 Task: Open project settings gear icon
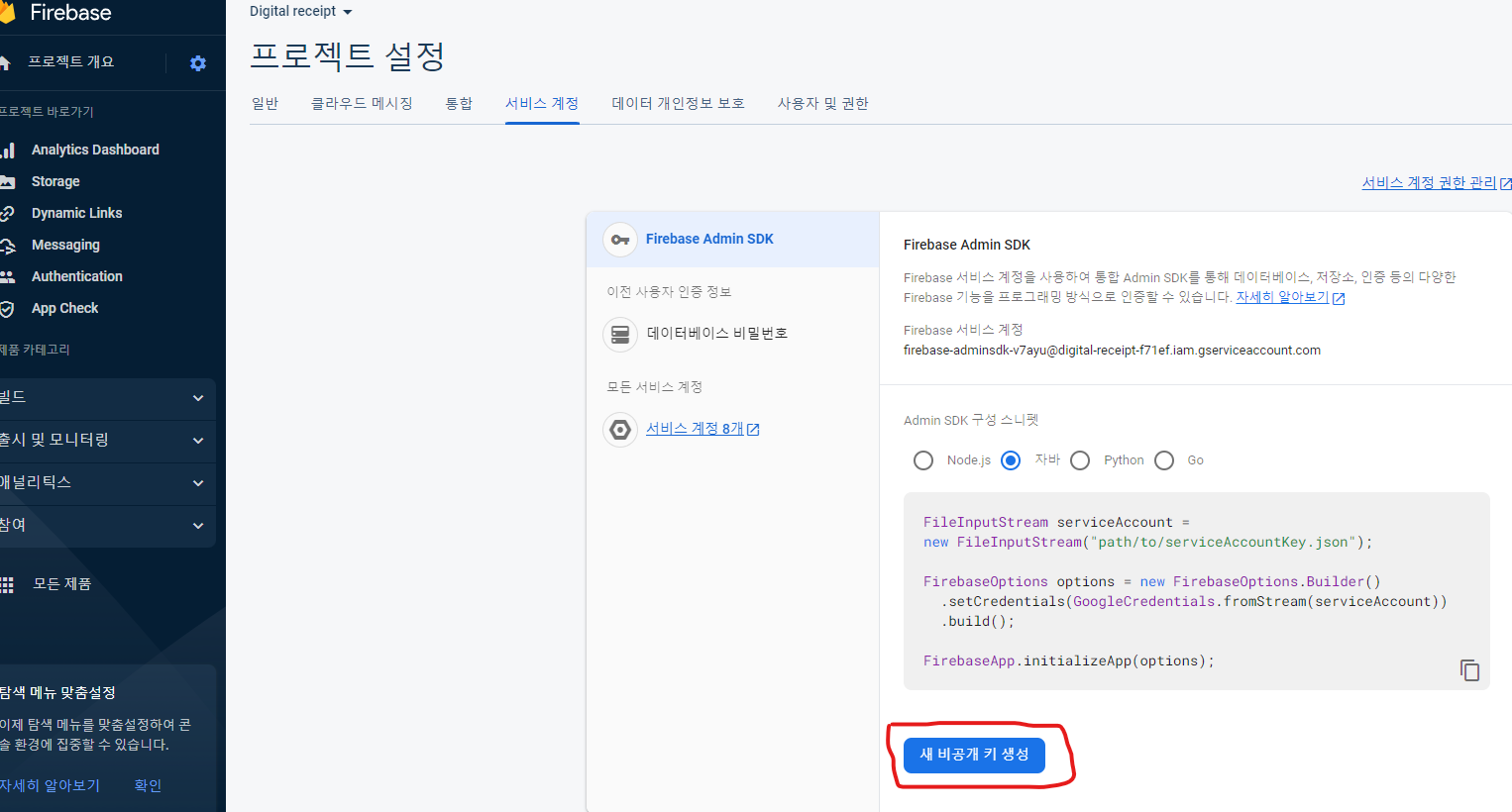[x=198, y=63]
